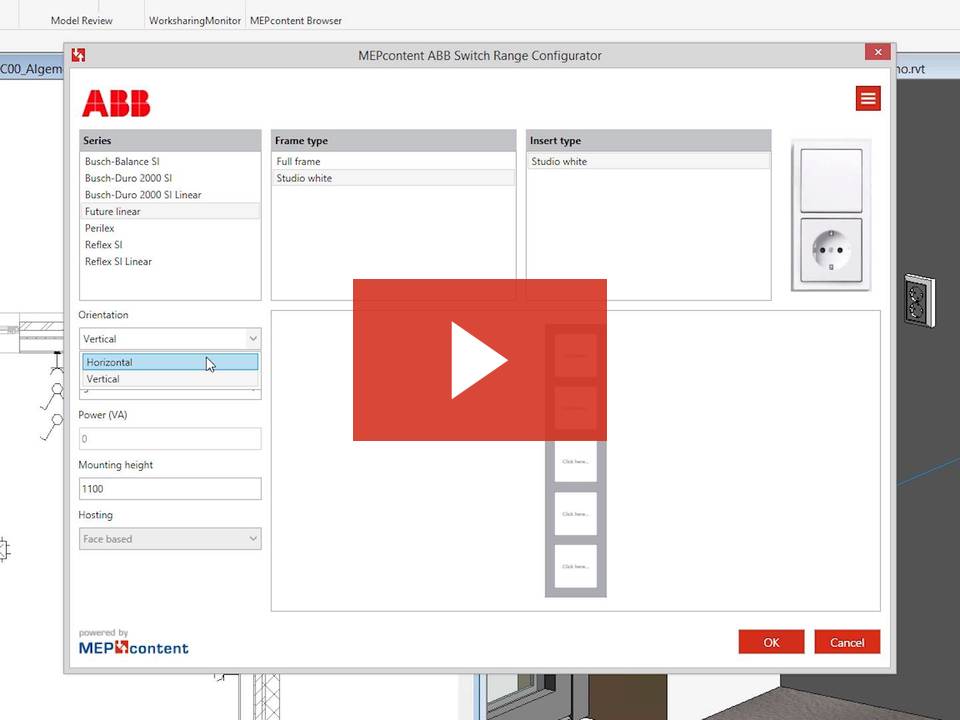
Task: Play the video with the red play button
Action: pos(479,360)
